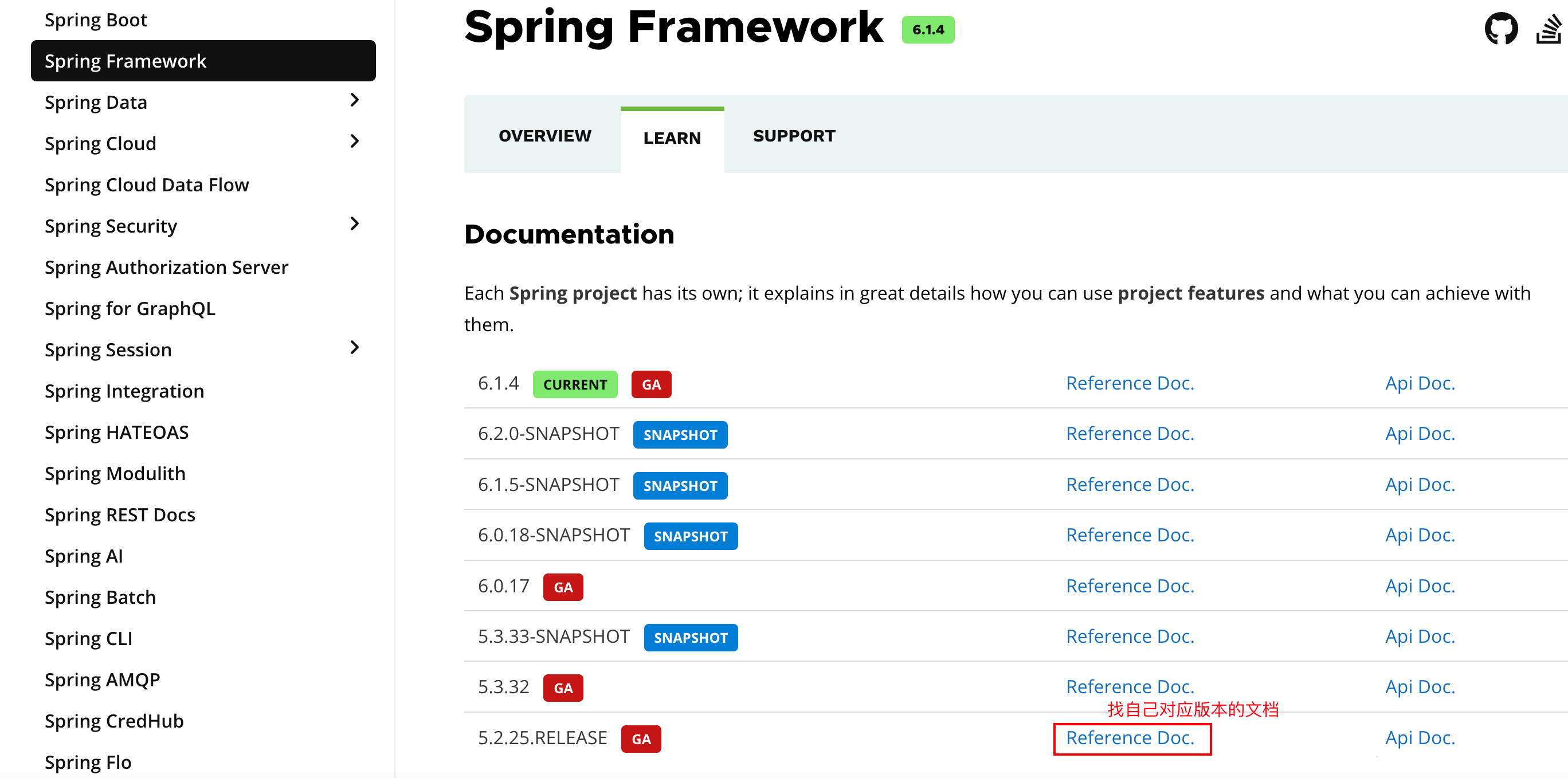Click the Spring Framework page title
The width and height of the screenshot is (1568, 778).
point(673,27)
